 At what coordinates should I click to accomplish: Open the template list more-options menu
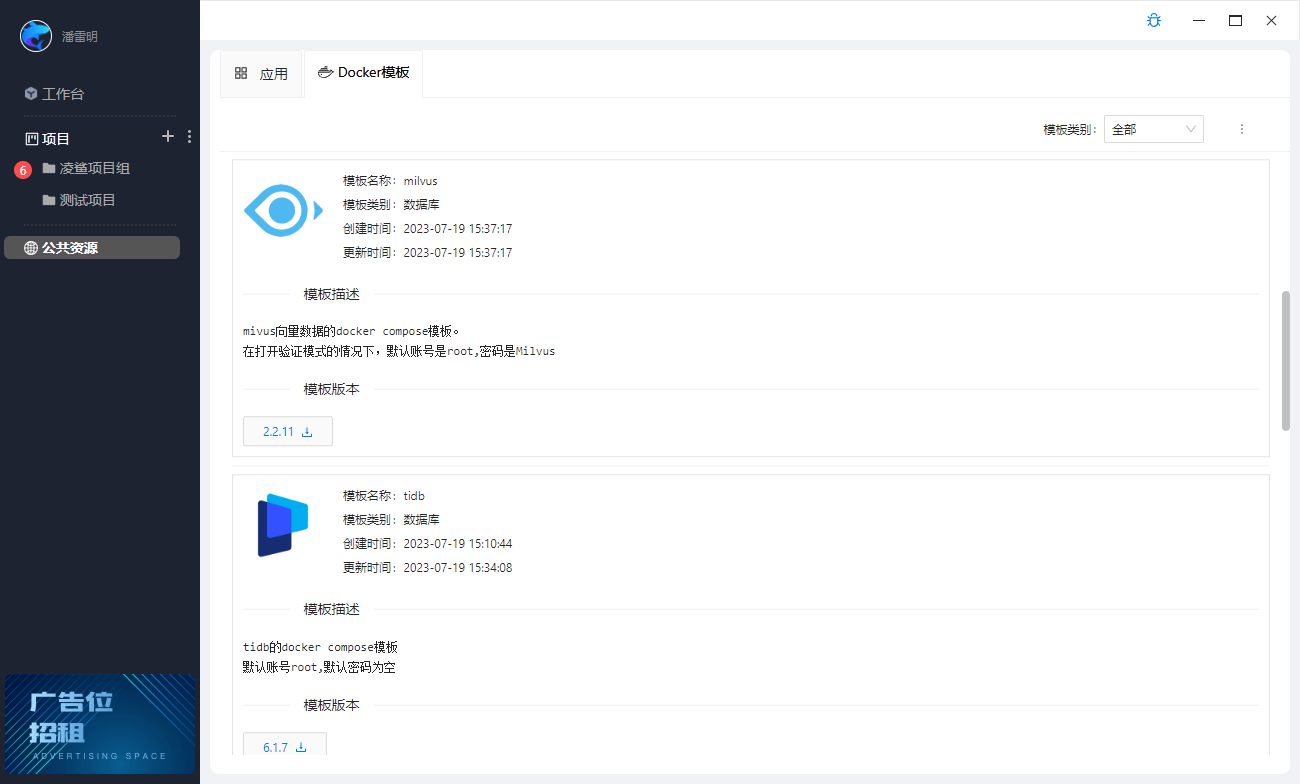coord(1242,129)
